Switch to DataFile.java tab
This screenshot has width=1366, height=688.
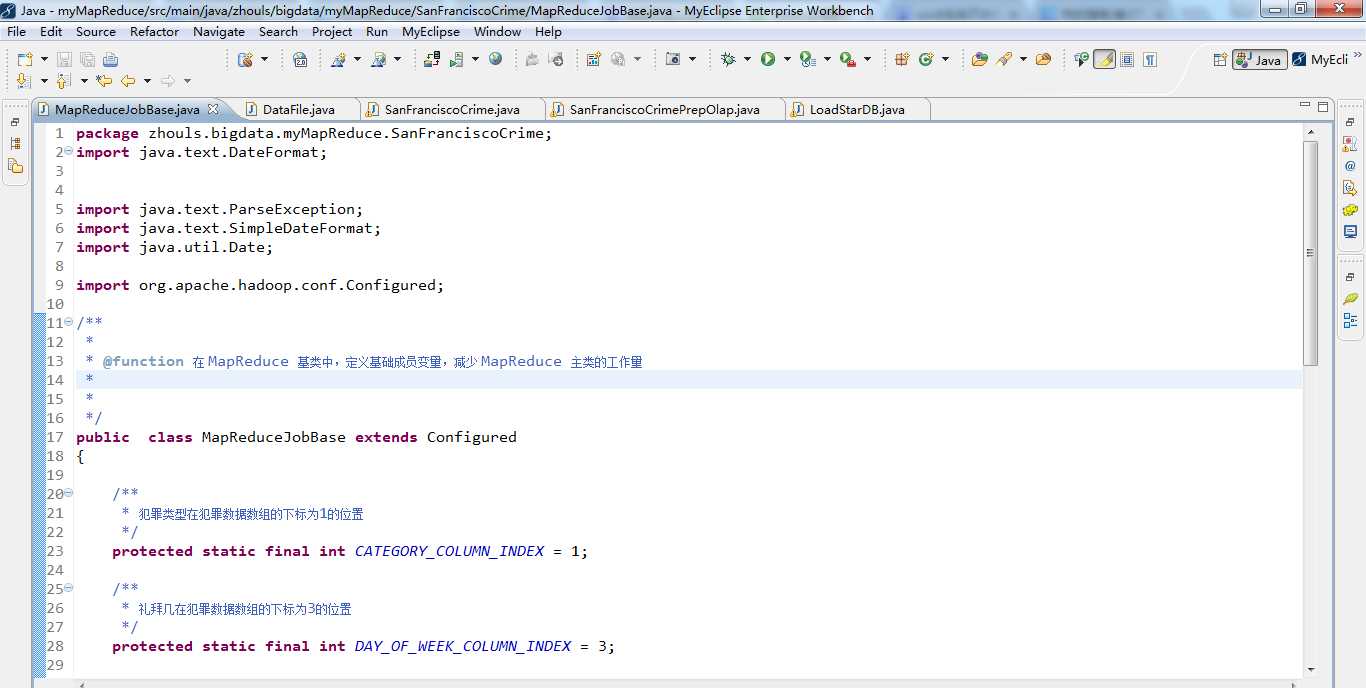pyautogui.click(x=298, y=109)
